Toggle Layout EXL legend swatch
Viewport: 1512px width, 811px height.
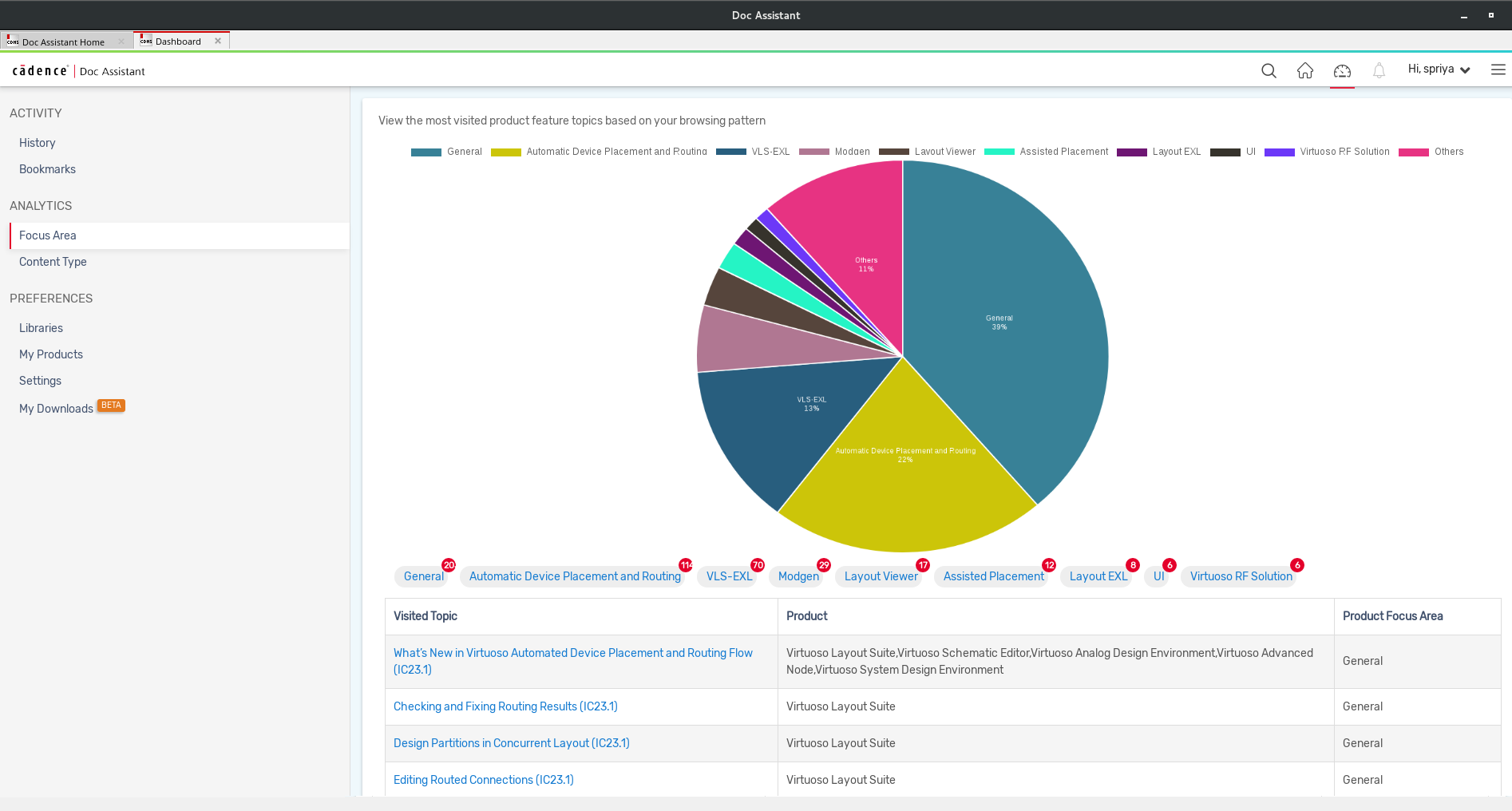[x=1132, y=152]
